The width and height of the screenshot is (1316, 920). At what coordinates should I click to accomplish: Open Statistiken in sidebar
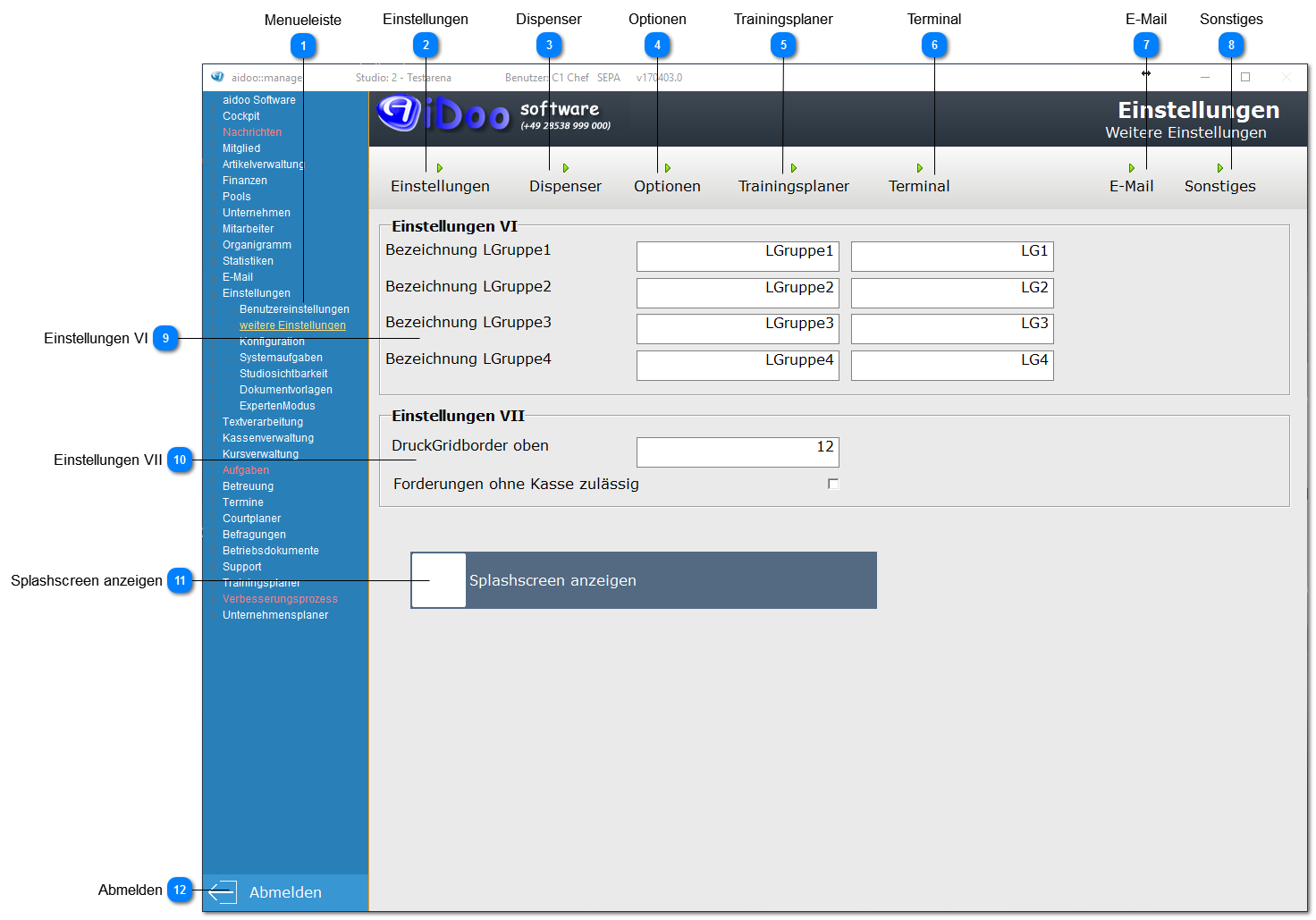[249, 261]
